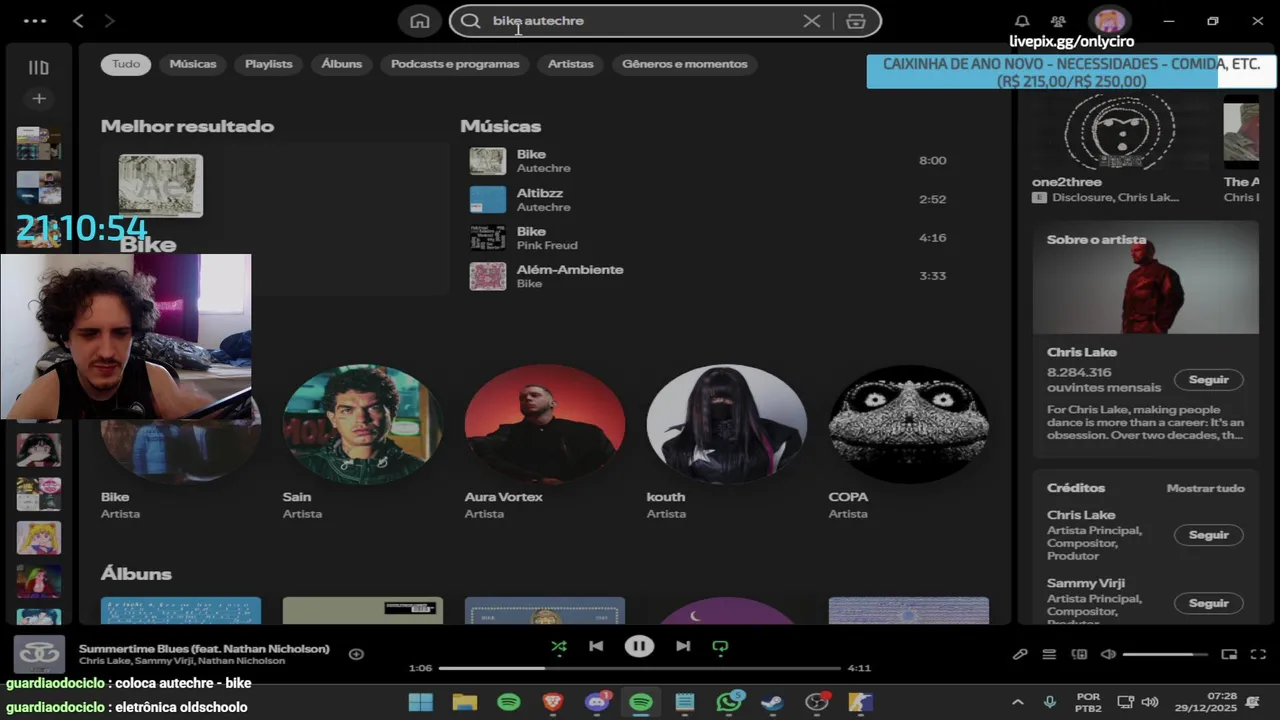Open the Sain artist card
Screen dimensions: 1280x720
point(363,440)
